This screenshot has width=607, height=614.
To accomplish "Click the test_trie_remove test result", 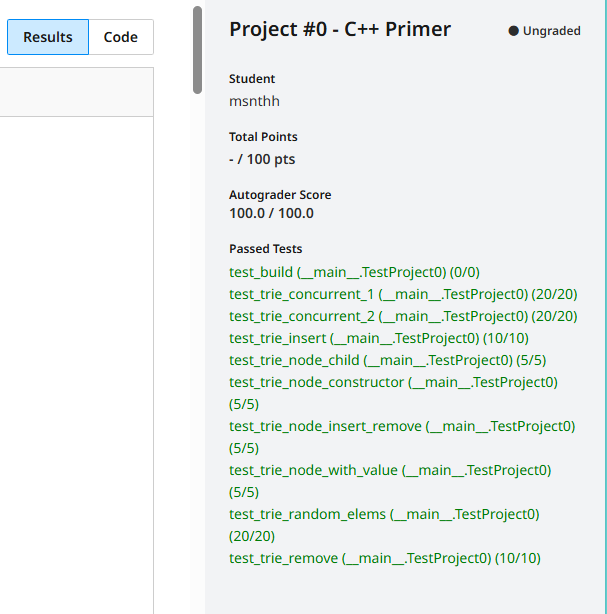I will tap(385, 558).
